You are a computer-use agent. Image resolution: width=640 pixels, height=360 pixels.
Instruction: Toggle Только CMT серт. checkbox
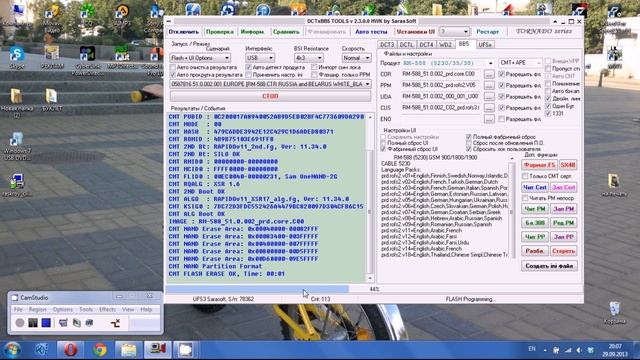pyautogui.click(x=525, y=176)
